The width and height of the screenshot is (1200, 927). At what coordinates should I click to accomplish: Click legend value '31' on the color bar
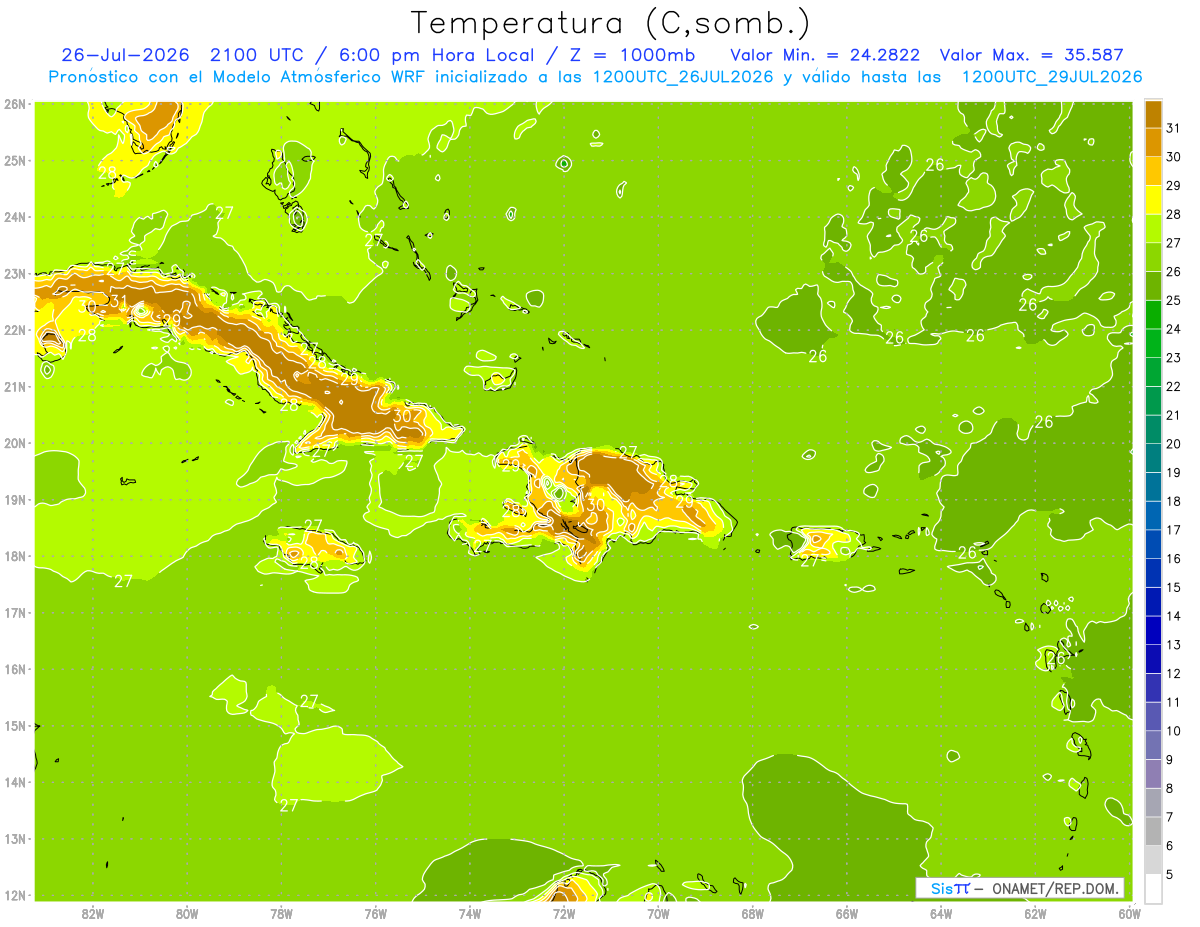(x=1173, y=128)
